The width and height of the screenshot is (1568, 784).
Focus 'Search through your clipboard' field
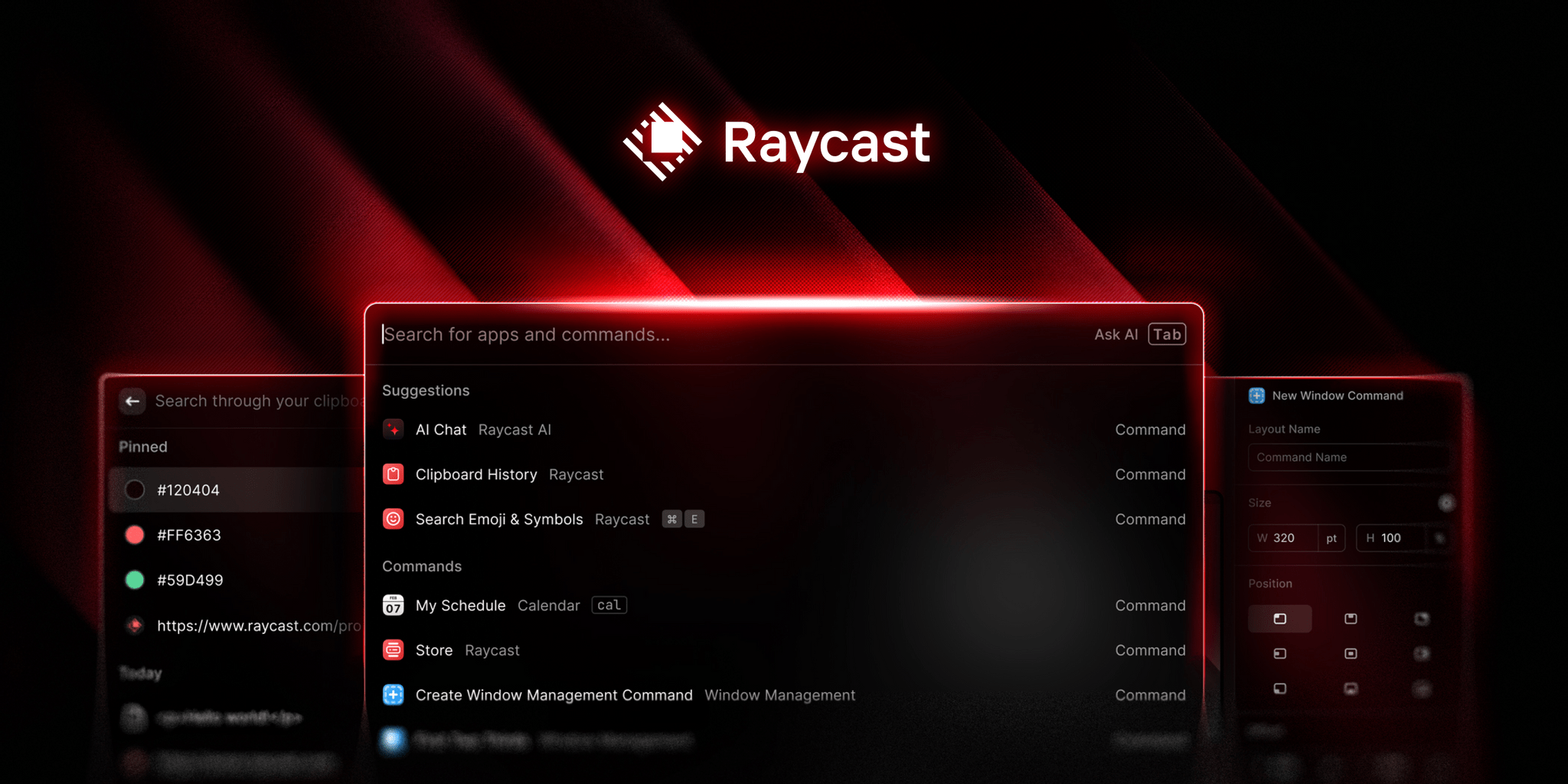pos(259,401)
